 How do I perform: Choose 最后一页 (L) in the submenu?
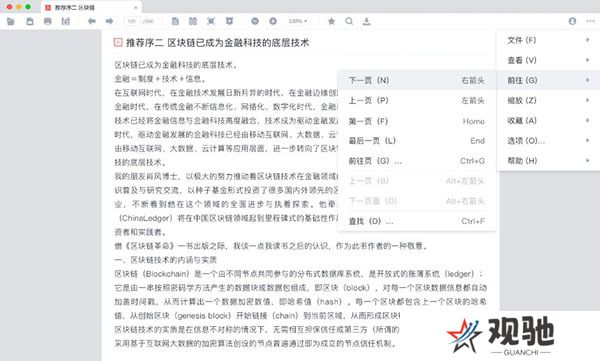point(417,140)
